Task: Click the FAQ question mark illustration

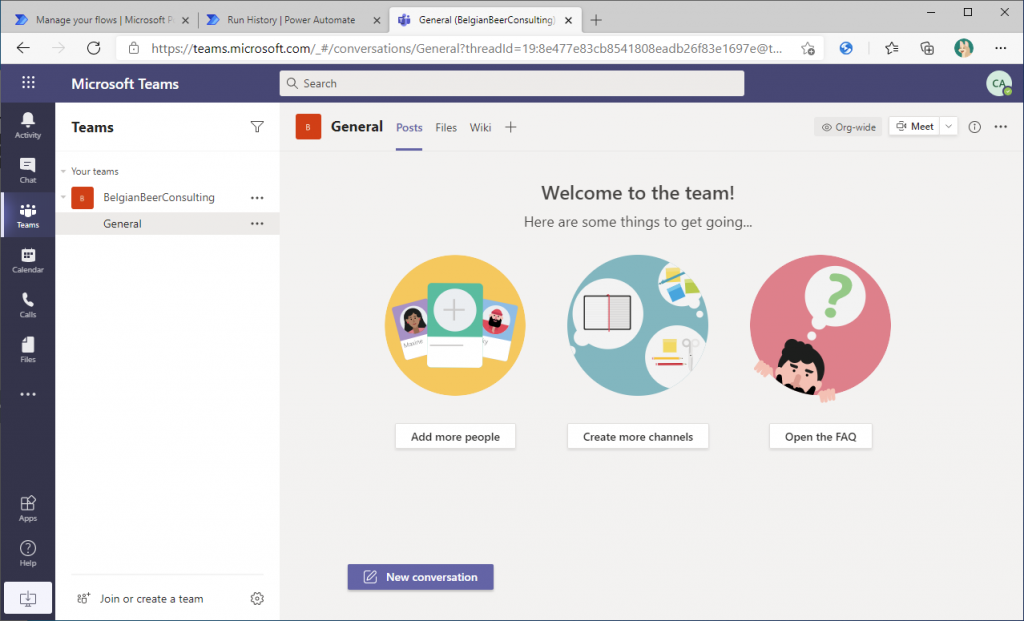Action: point(820,326)
